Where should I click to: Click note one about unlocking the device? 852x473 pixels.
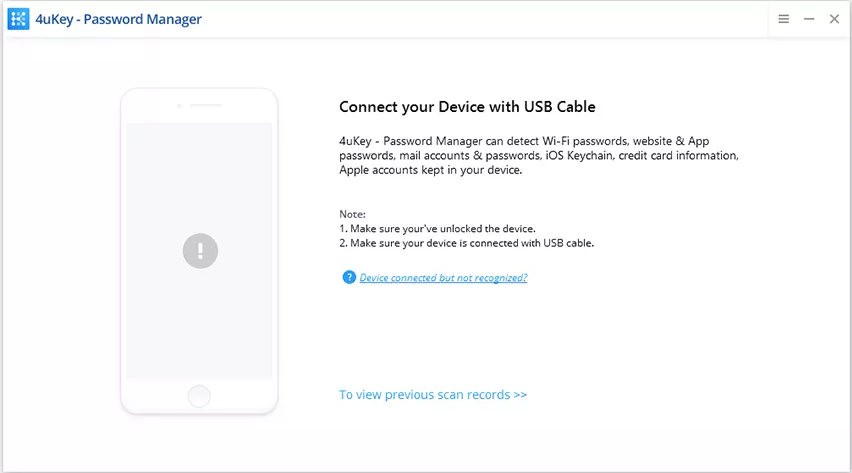click(x=437, y=229)
